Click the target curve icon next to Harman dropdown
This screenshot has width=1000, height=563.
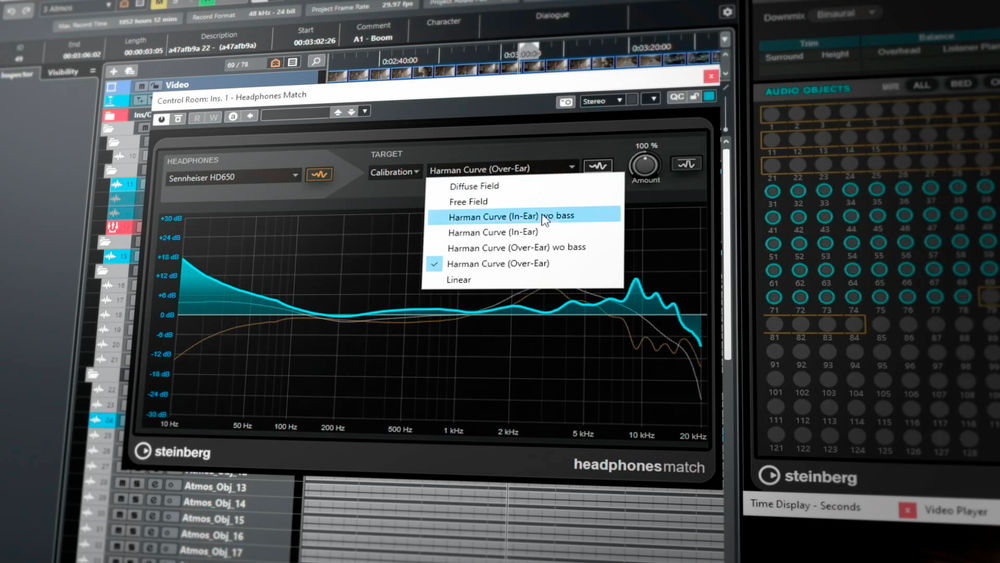[x=598, y=167]
